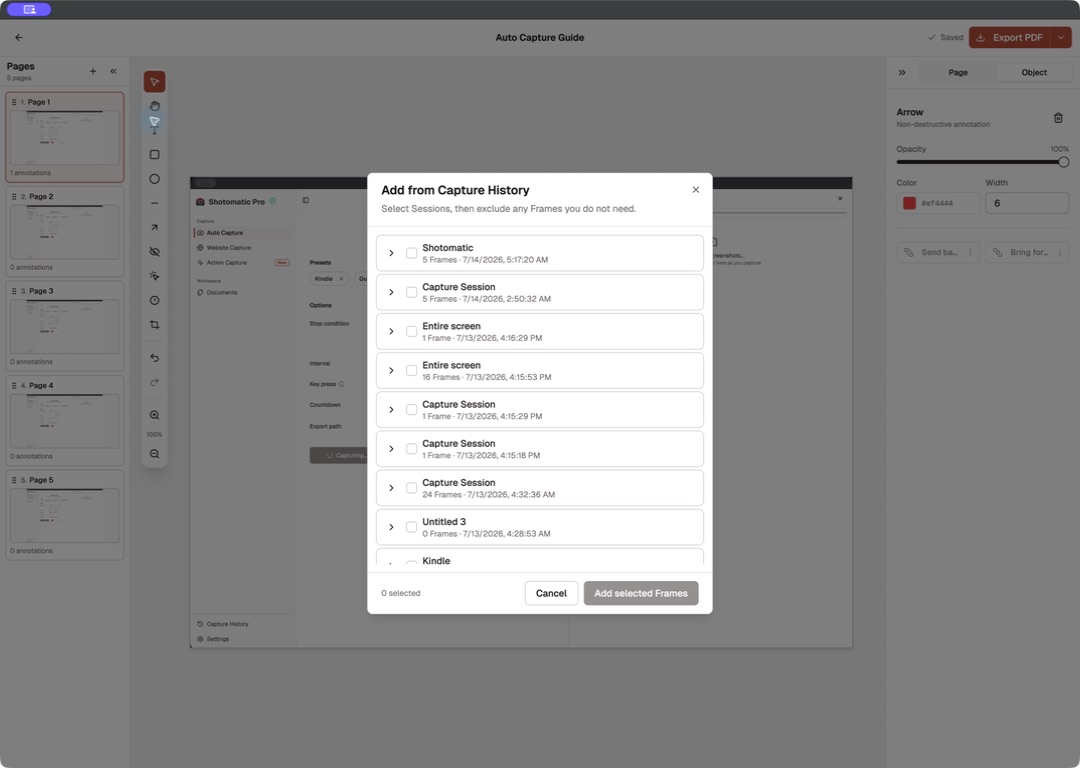Check Entire screen 1 Frame checkbox
1080x768 pixels.
(x=411, y=332)
